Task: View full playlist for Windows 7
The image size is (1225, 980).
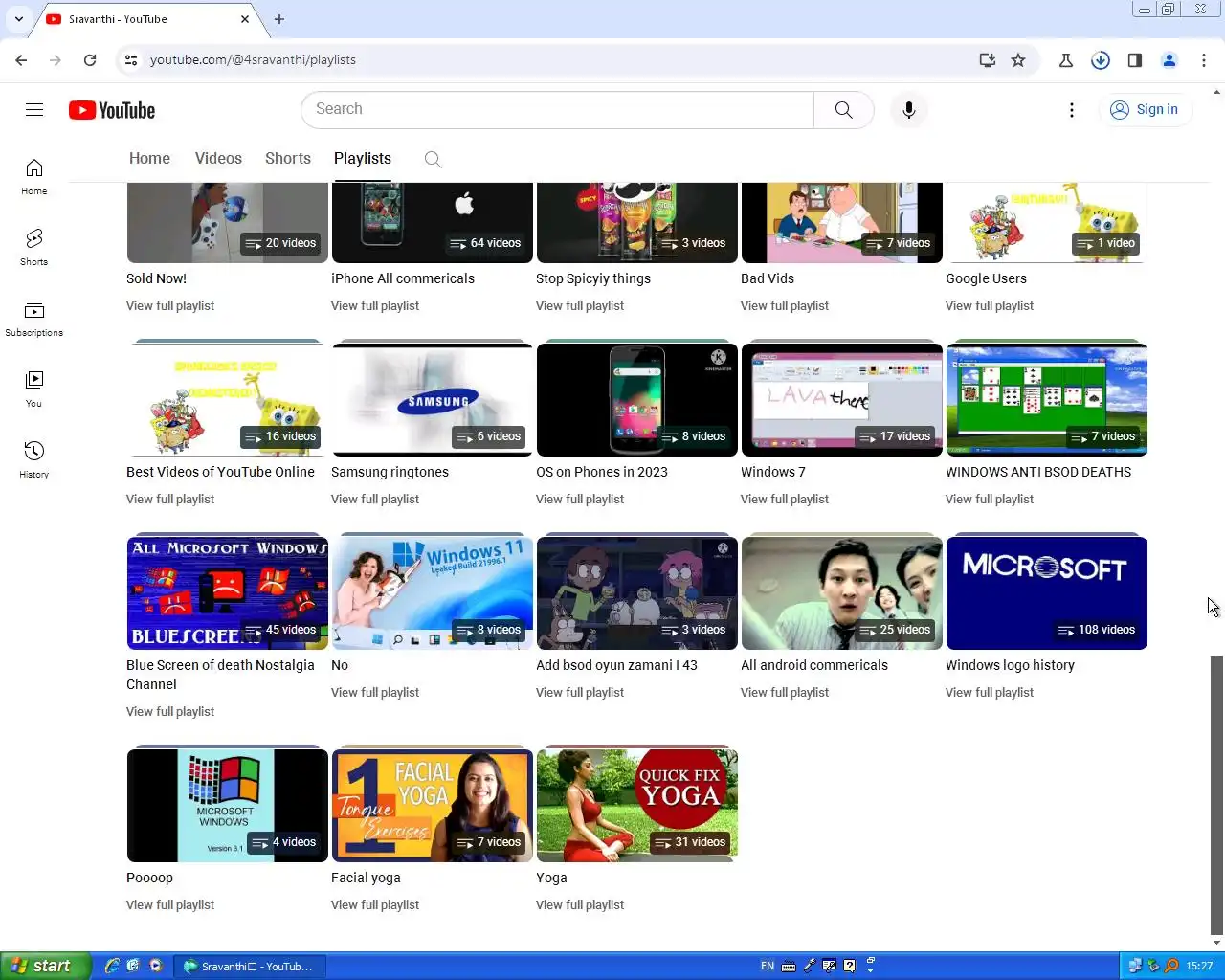Action: (x=785, y=500)
